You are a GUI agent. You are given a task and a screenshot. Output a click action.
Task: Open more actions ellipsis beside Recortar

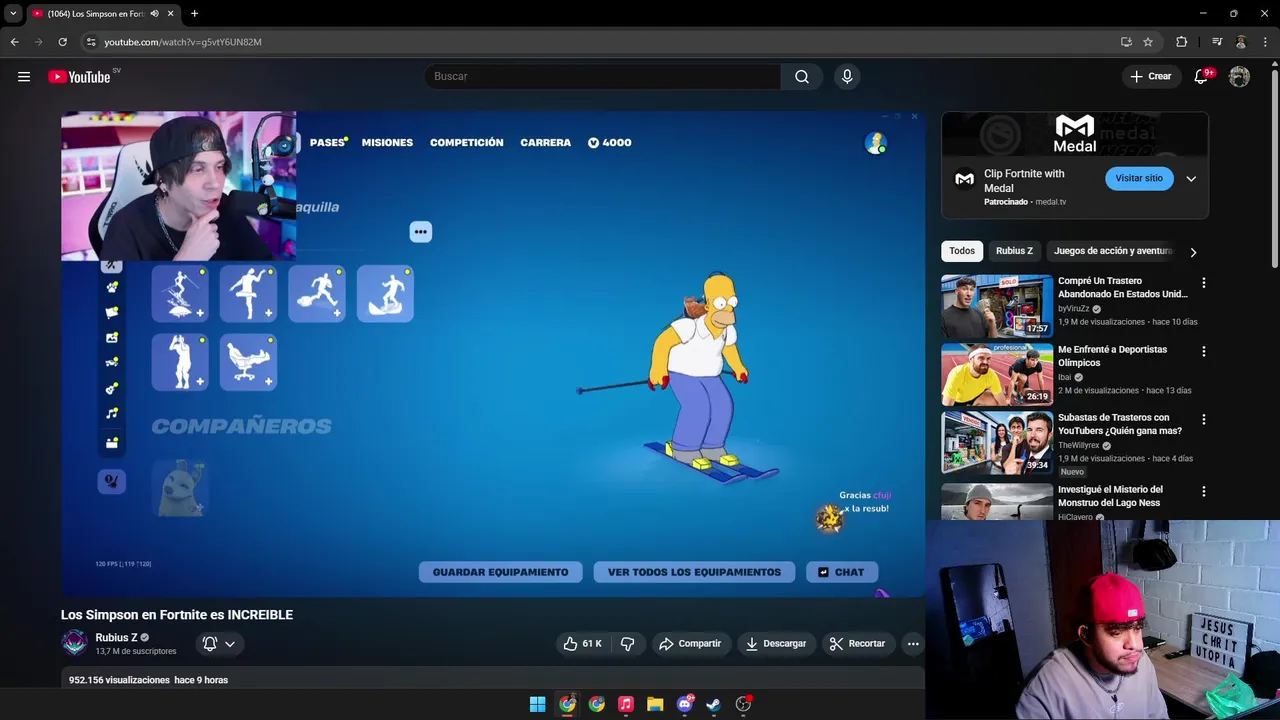[913, 644]
